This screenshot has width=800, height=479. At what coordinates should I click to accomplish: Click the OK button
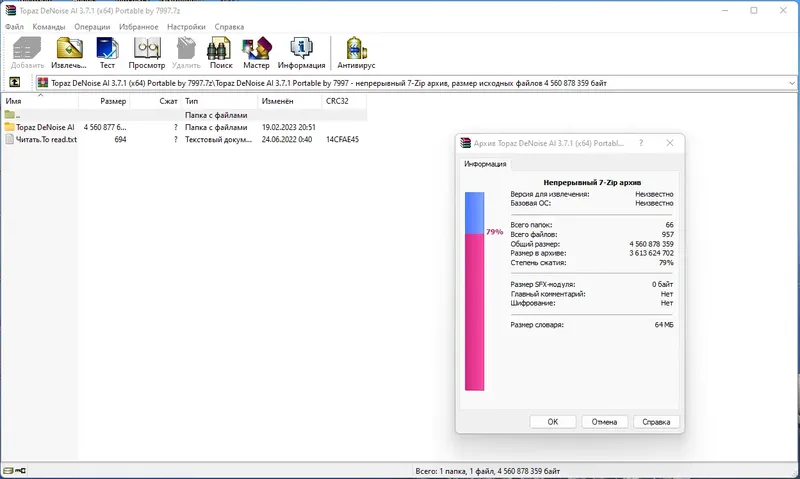coord(553,422)
